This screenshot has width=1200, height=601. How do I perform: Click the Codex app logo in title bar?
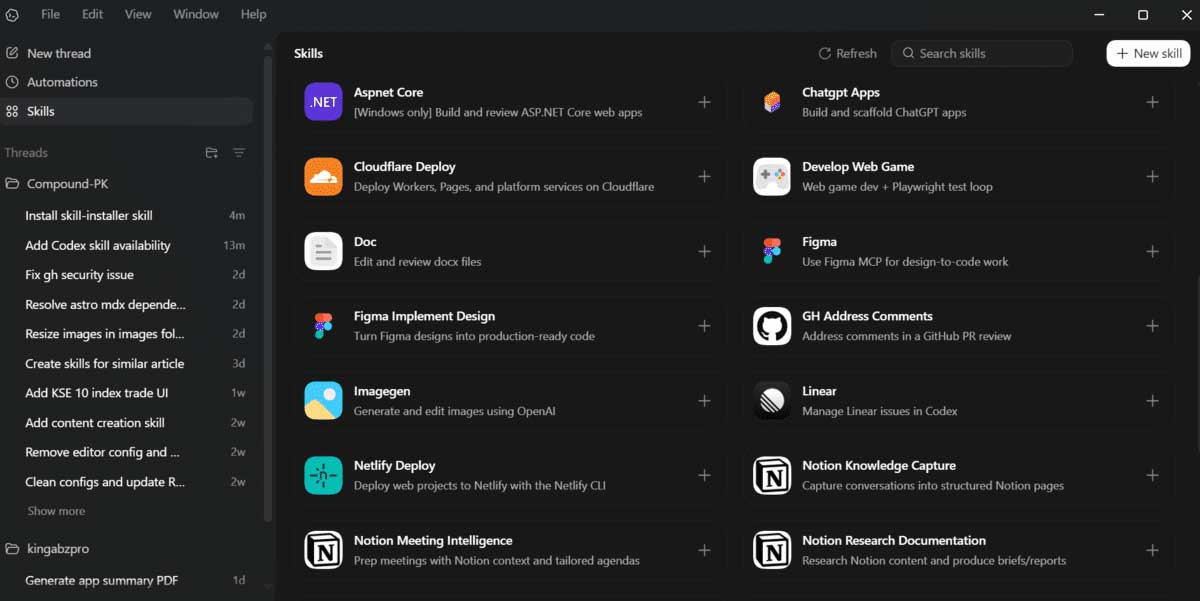(12, 15)
